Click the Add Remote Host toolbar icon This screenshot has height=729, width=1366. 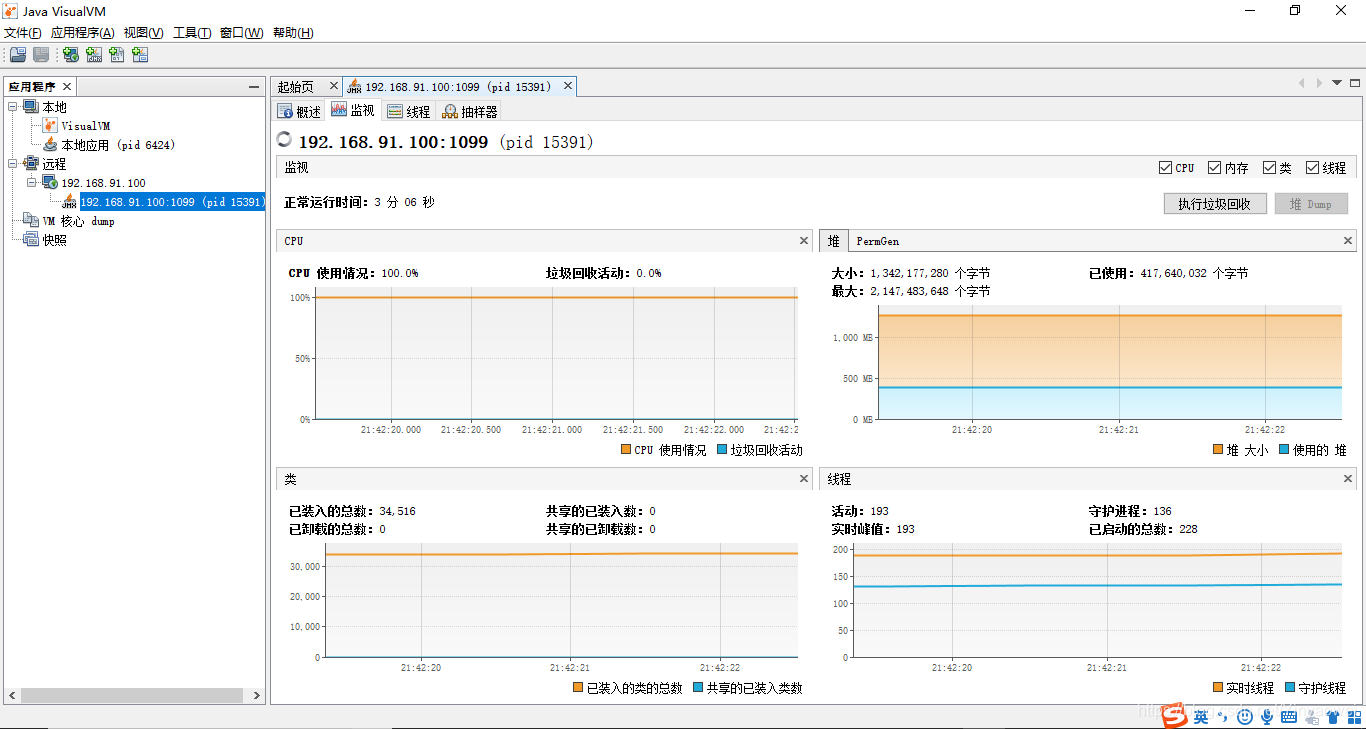pyautogui.click(x=70, y=55)
